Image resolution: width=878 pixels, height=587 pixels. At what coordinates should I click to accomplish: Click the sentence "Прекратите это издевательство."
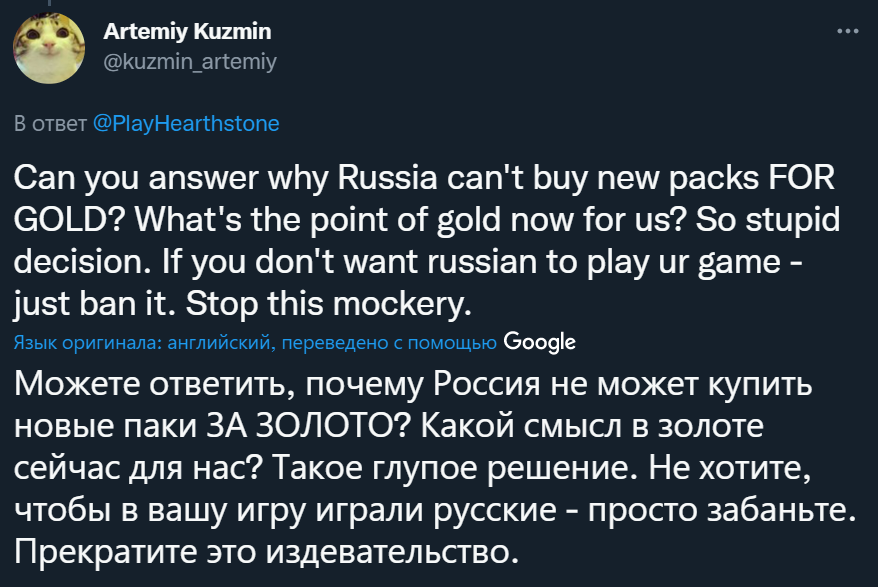[268, 549]
